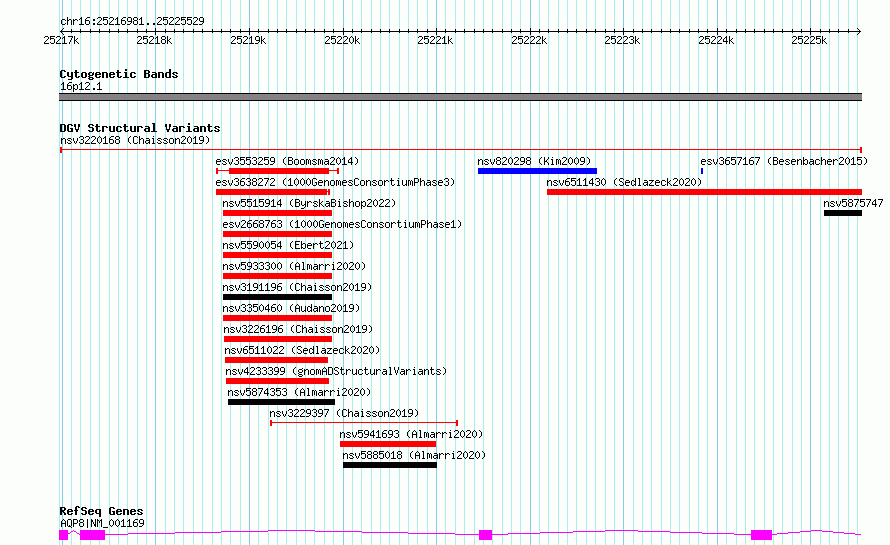Image resolution: width=890 pixels, height=545 pixels.
Task: Click the AQP8|NM_001169 gene label
Action: 102,523
